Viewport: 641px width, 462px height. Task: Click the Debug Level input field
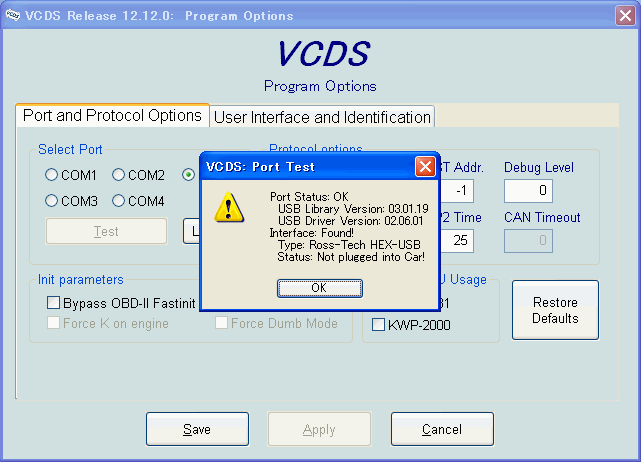point(528,191)
